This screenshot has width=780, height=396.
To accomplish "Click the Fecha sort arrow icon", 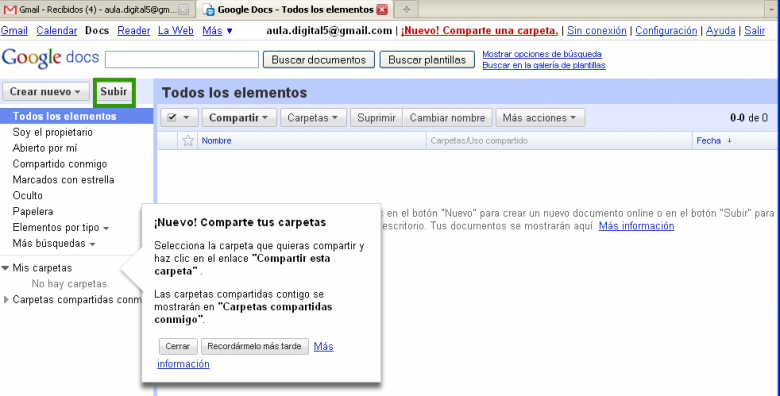I will 729,141.
